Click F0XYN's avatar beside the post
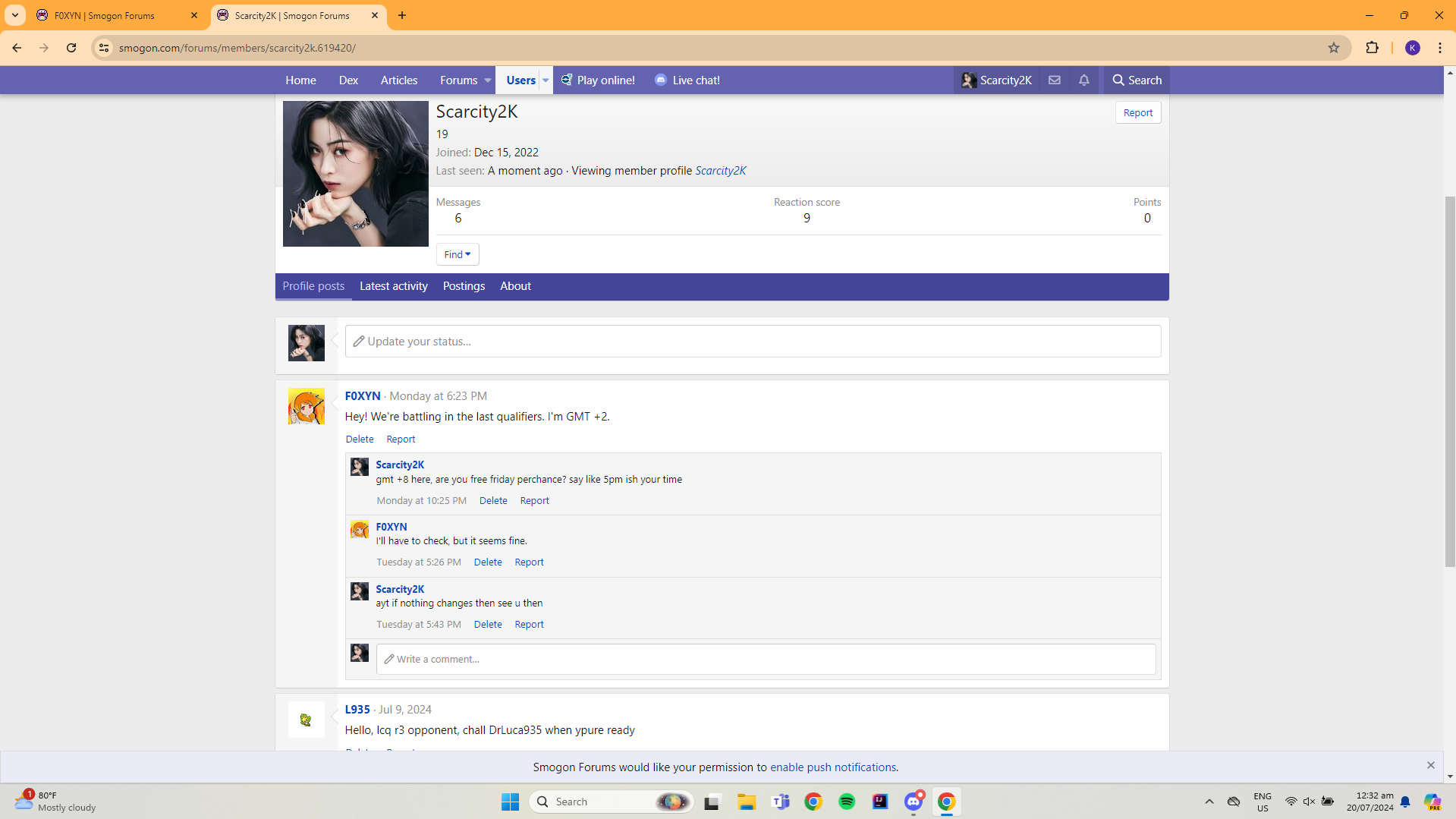1456x819 pixels. click(306, 406)
